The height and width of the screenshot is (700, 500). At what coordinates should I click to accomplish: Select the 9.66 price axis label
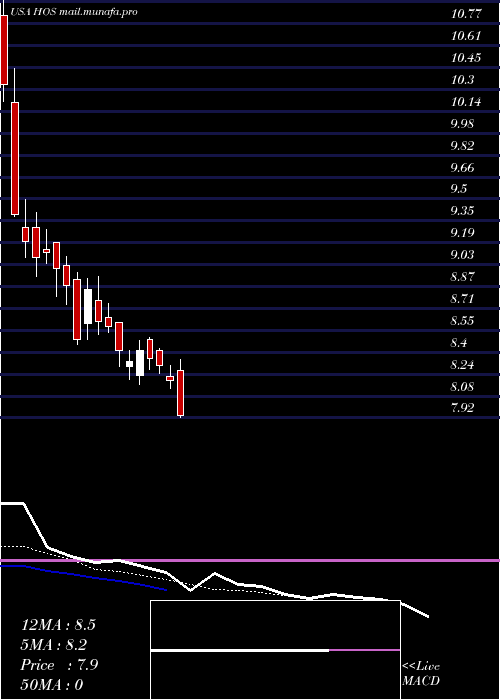coord(462,168)
